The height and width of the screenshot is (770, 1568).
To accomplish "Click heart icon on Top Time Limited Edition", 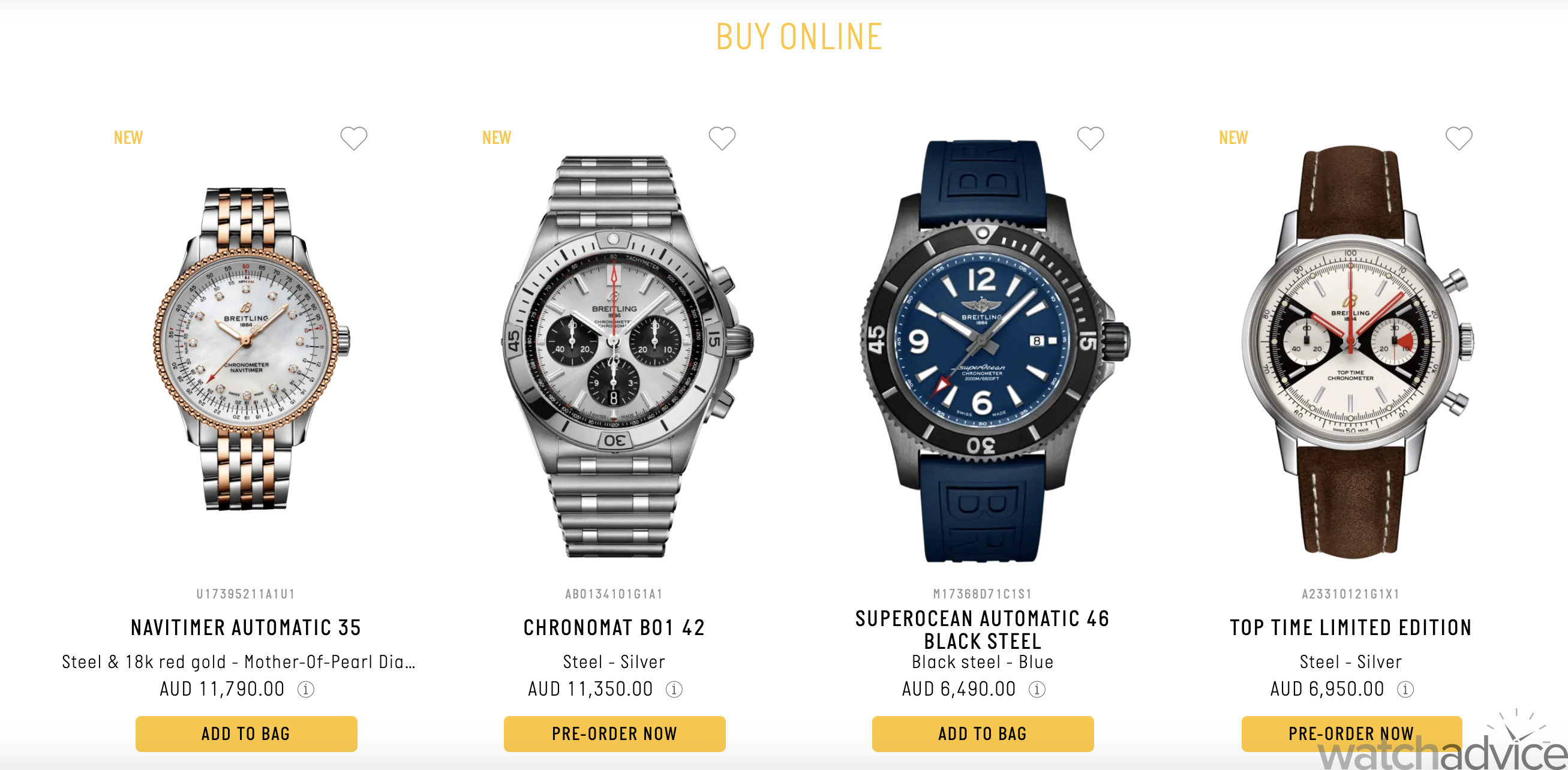I will click(1458, 138).
